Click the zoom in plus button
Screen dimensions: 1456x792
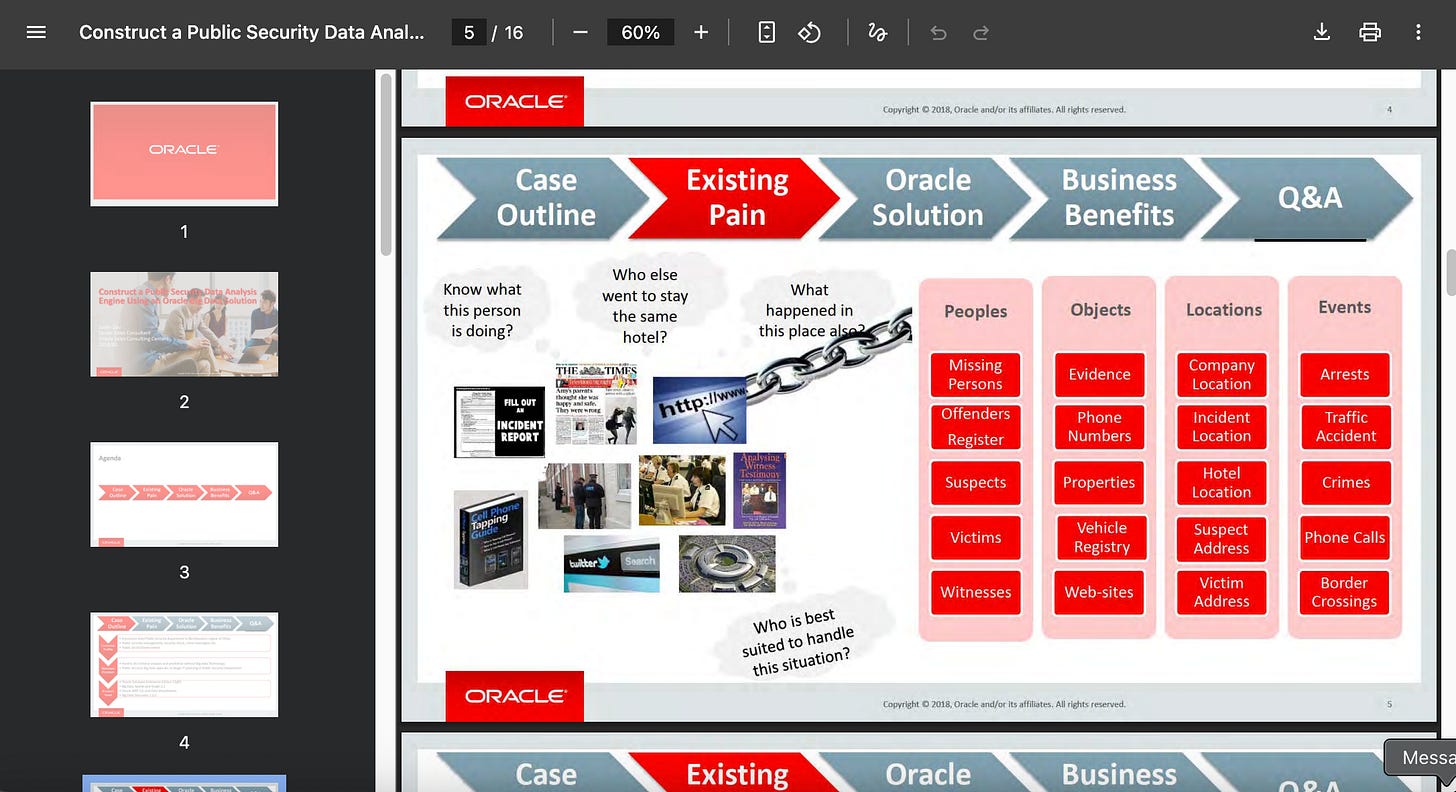click(701, 32)
